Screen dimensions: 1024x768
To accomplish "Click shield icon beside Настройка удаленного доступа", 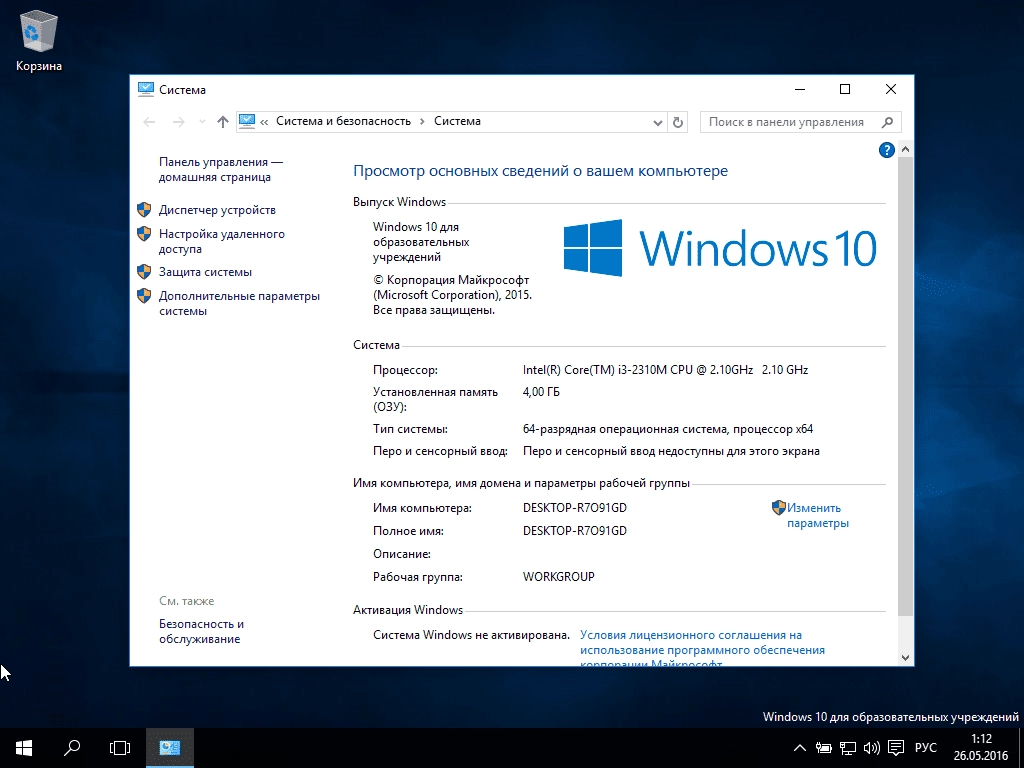I will (x=144, y=234).
